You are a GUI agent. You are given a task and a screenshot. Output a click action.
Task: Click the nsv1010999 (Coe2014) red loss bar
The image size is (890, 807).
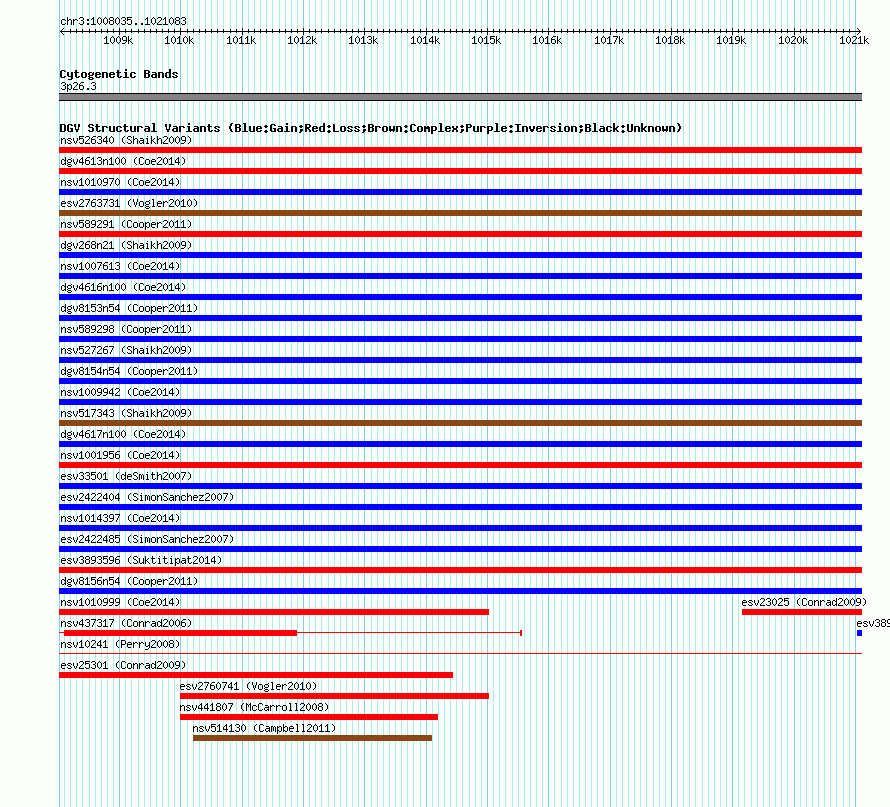tap(274, 612)
